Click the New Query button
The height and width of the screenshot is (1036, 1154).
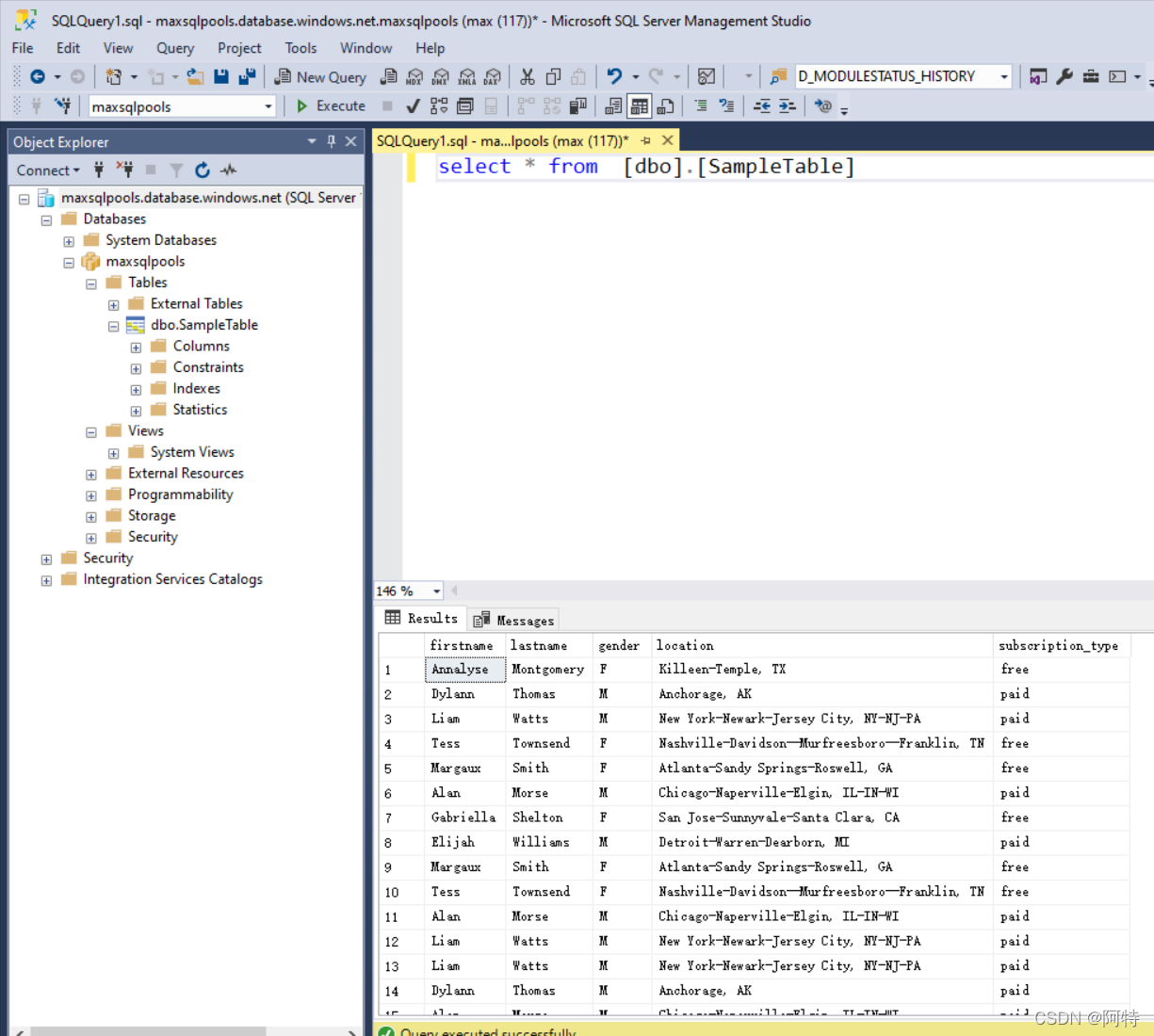[320, 77]
